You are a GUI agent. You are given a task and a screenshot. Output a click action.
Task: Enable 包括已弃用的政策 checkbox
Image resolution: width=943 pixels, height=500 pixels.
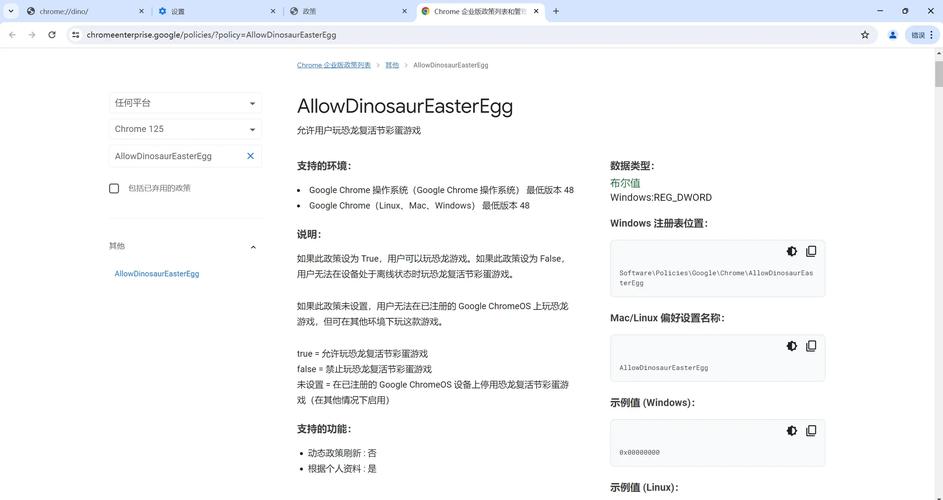pos(114,188)
